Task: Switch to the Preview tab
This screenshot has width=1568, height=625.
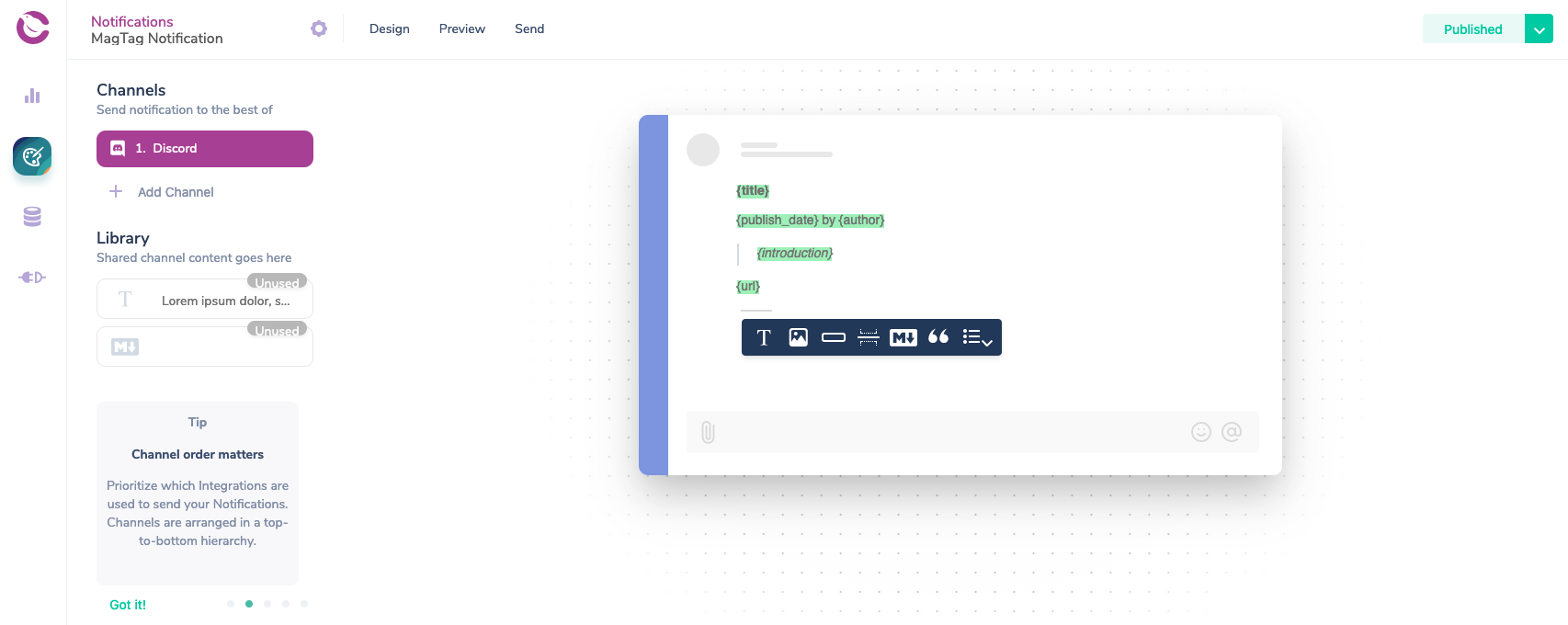Action: coord(462,28)
